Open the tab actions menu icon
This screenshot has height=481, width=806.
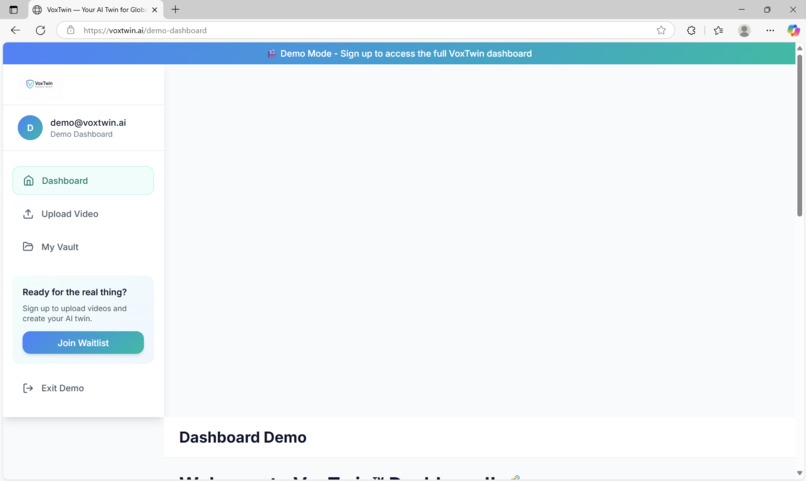[x=14, y=10]
